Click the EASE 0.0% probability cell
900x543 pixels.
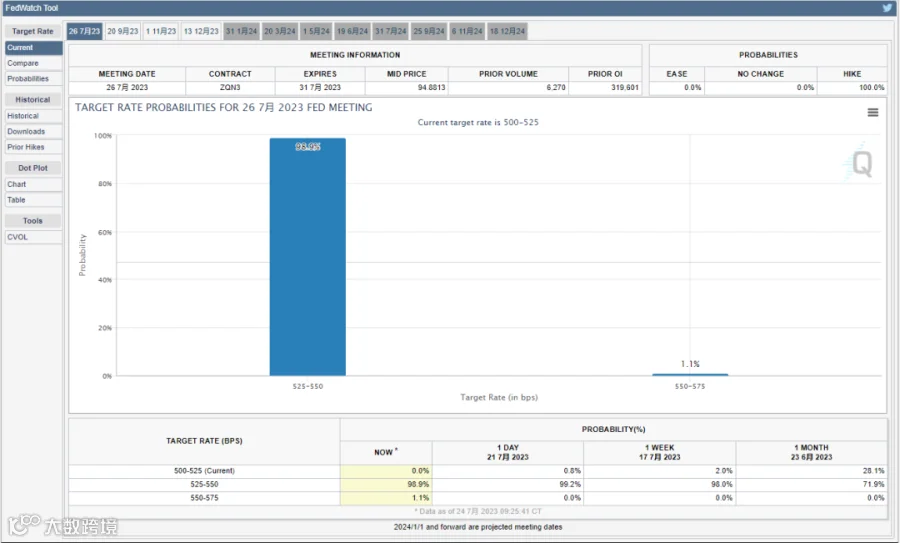tap(677, 87)
